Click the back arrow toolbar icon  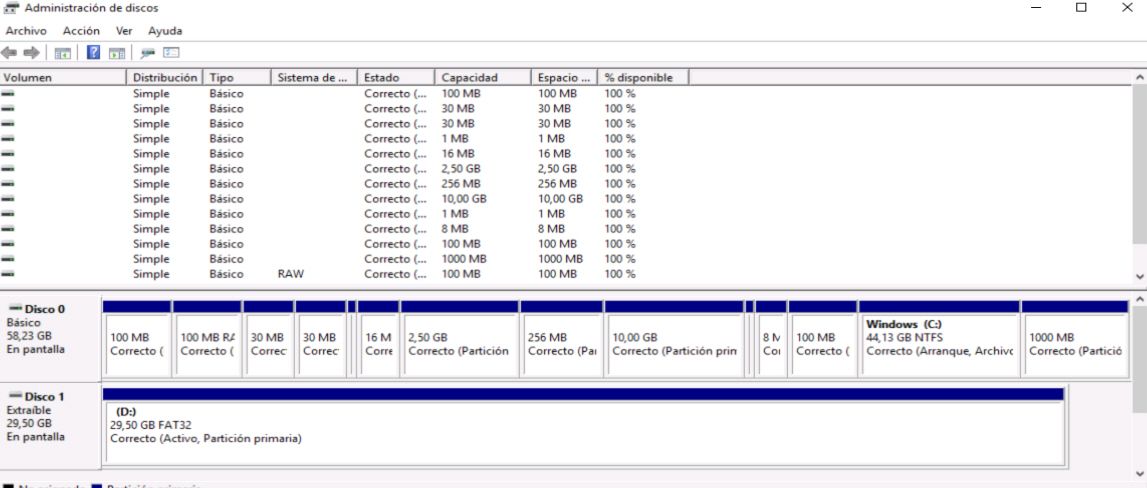[10, 52]
